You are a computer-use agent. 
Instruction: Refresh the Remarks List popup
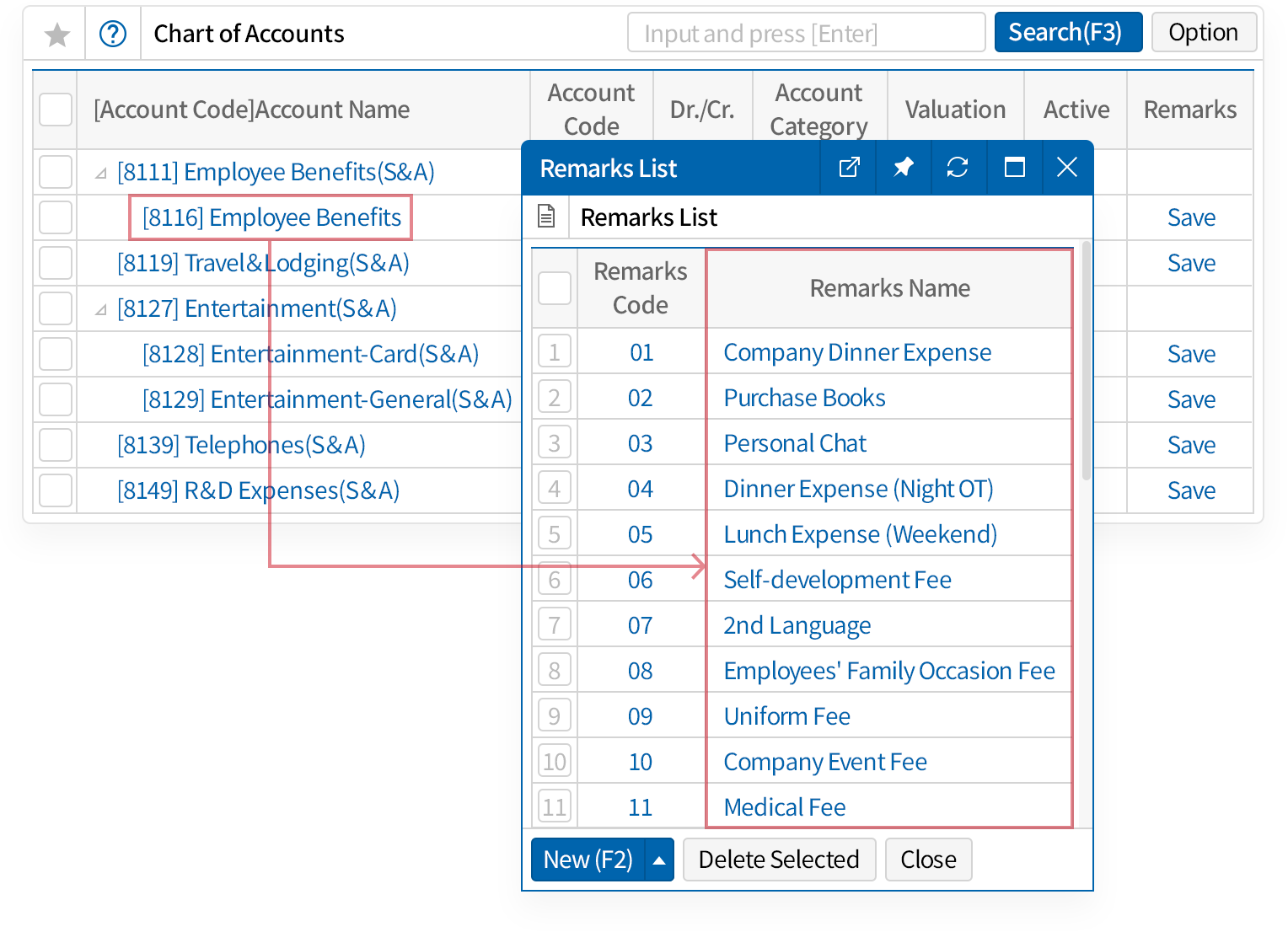[x=958, y=168]
